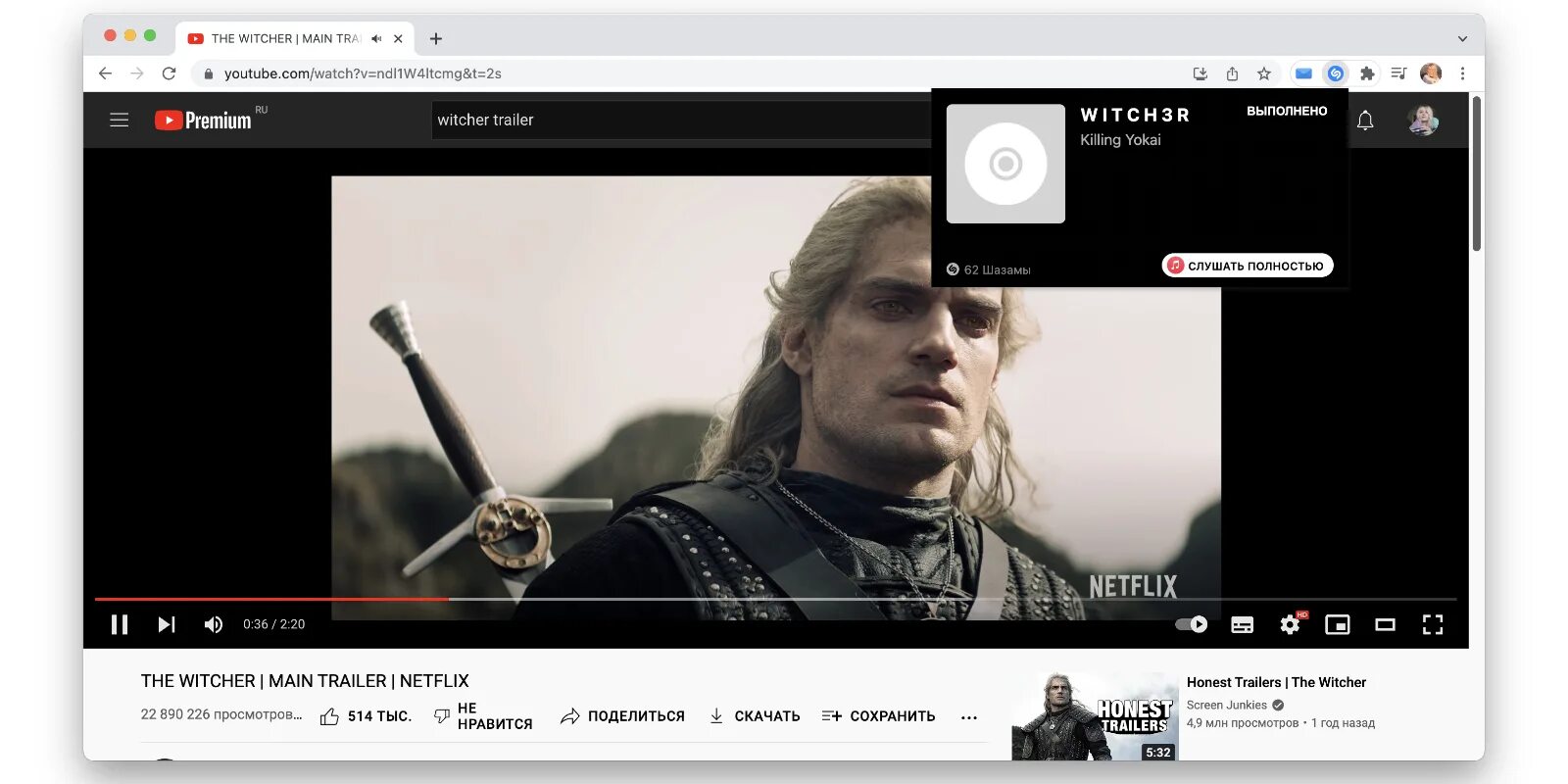
Task: Open Chrome profile avatar
Action: tap(1431, 73)
